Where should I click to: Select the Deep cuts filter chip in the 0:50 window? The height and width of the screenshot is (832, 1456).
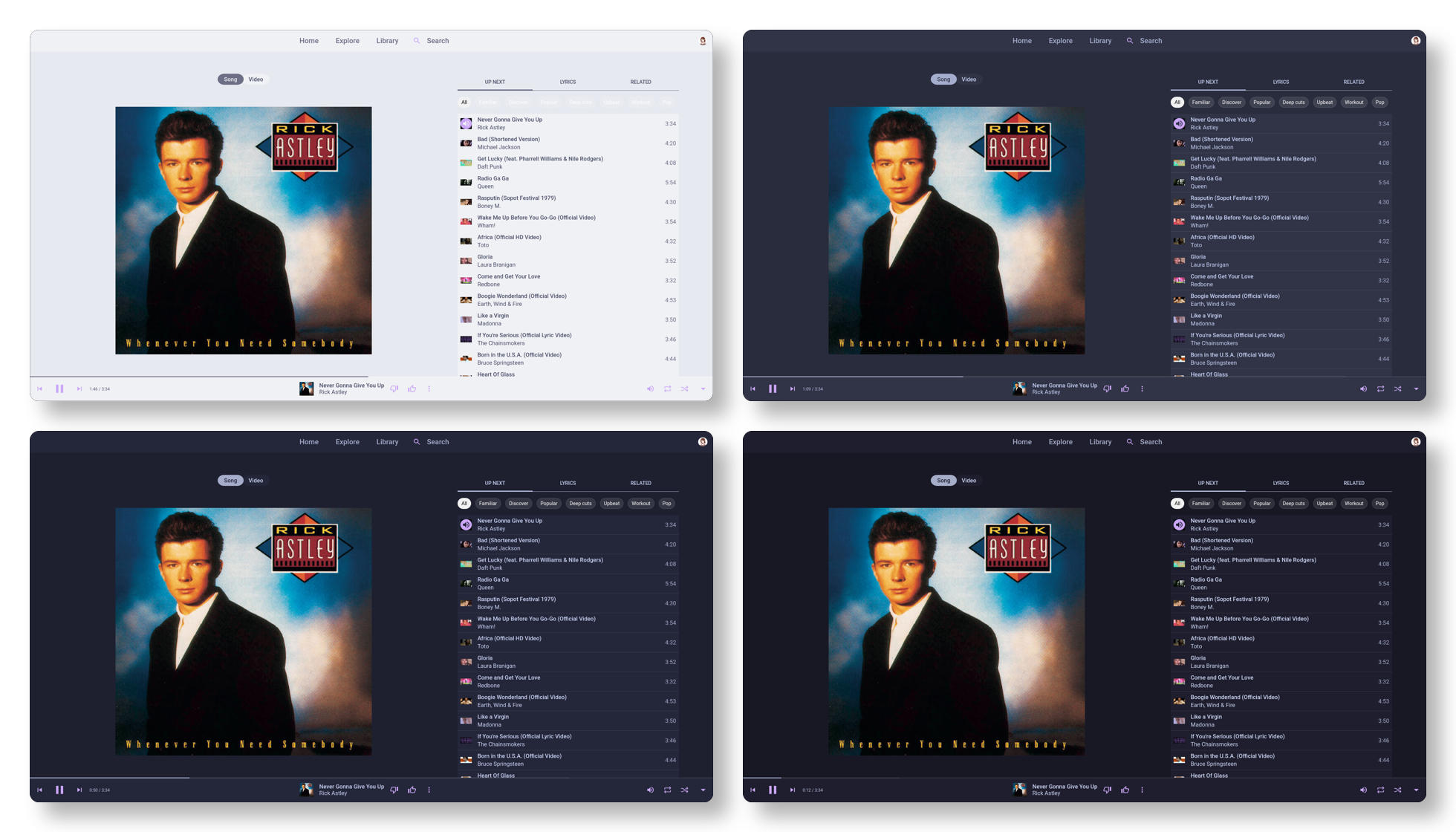click(x=580, y=504)
